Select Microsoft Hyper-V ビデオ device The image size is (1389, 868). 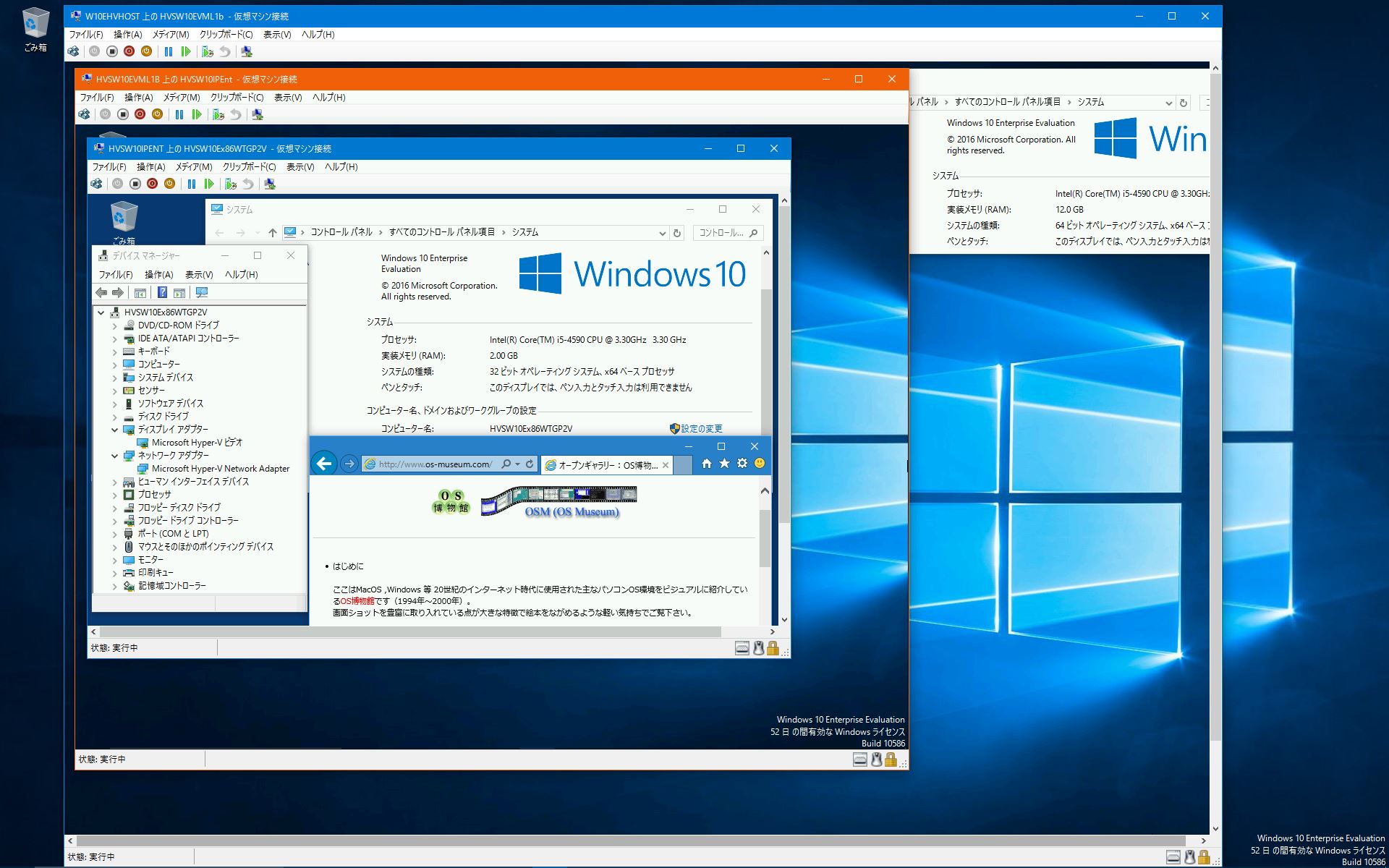[x=197, y=443]
